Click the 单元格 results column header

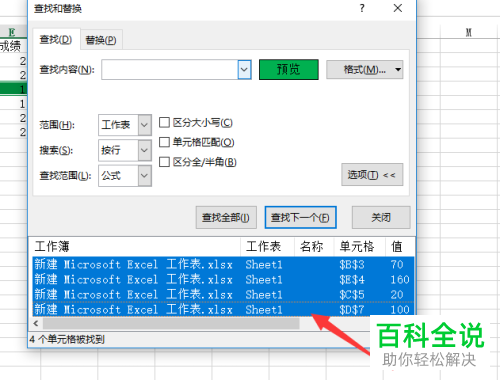[359, 247]
